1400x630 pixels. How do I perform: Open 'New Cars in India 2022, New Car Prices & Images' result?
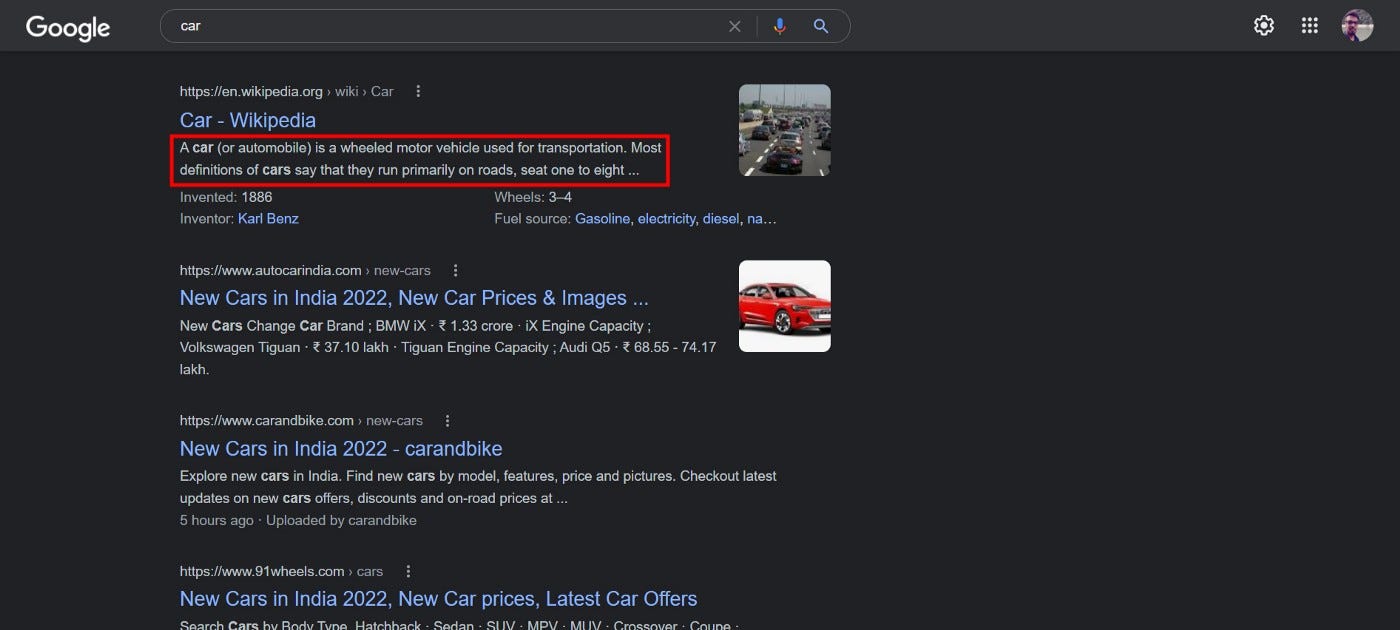414,298
